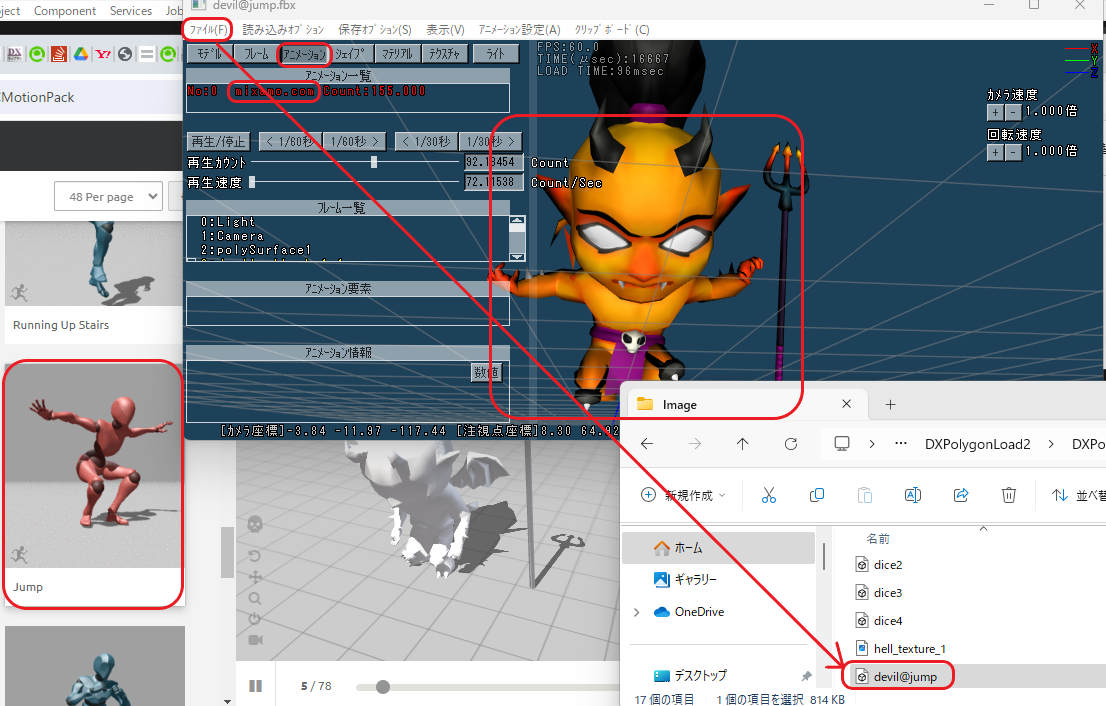The height and width of the screenshot is (706, 1106).
Task: Select ホーム in Explorer sidebar
Action: (718, 548)
